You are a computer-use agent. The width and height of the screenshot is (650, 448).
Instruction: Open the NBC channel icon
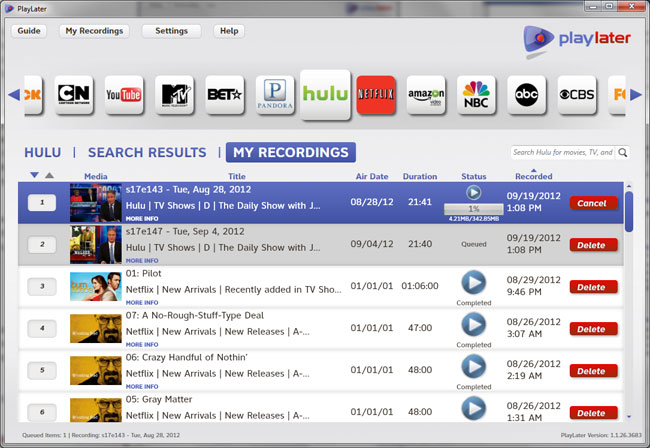coord(476,95)
